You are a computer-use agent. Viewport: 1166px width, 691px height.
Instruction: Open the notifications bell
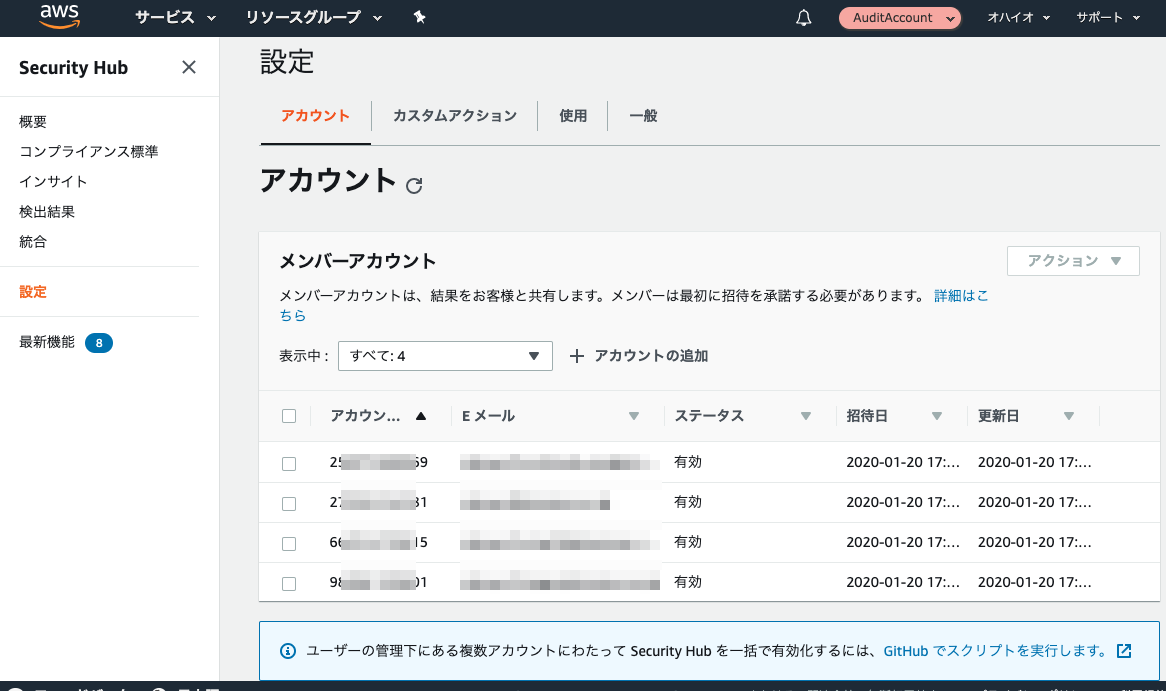click(803, 18)
